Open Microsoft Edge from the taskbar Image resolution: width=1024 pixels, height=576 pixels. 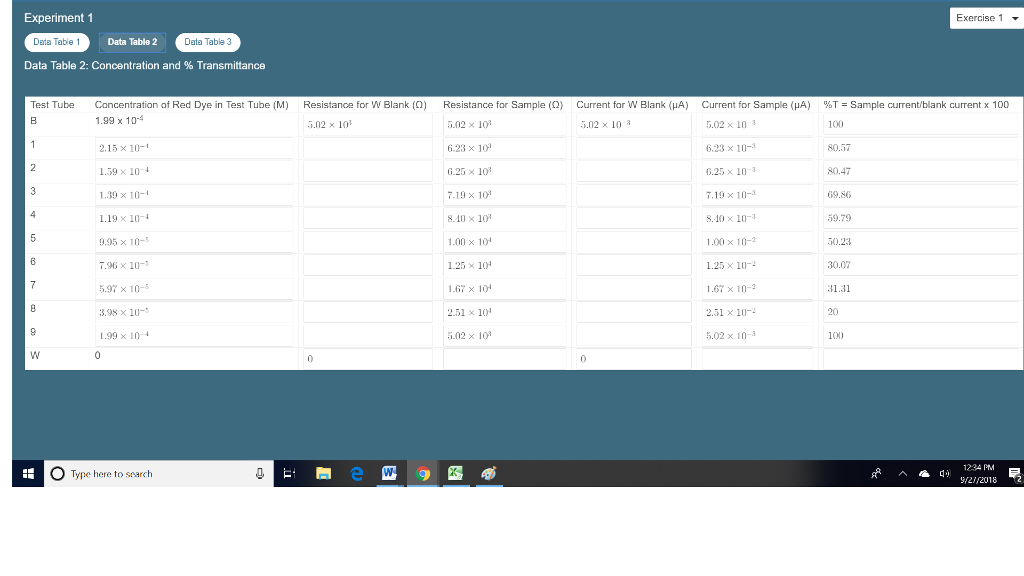tap(355, 474)
